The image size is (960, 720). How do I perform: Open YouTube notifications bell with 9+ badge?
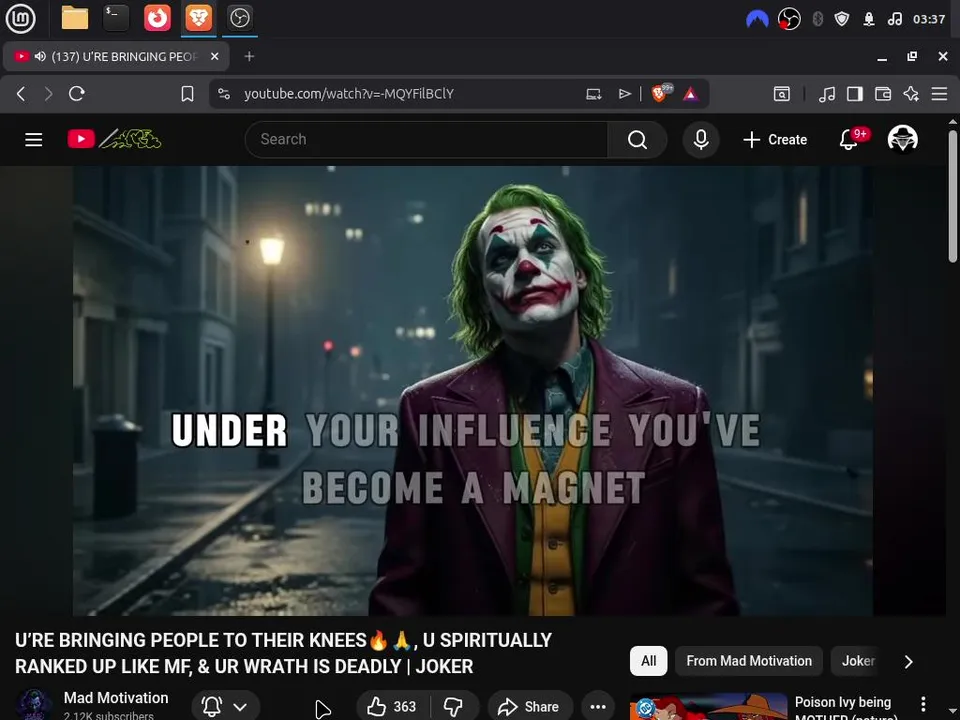coord(851,139)
